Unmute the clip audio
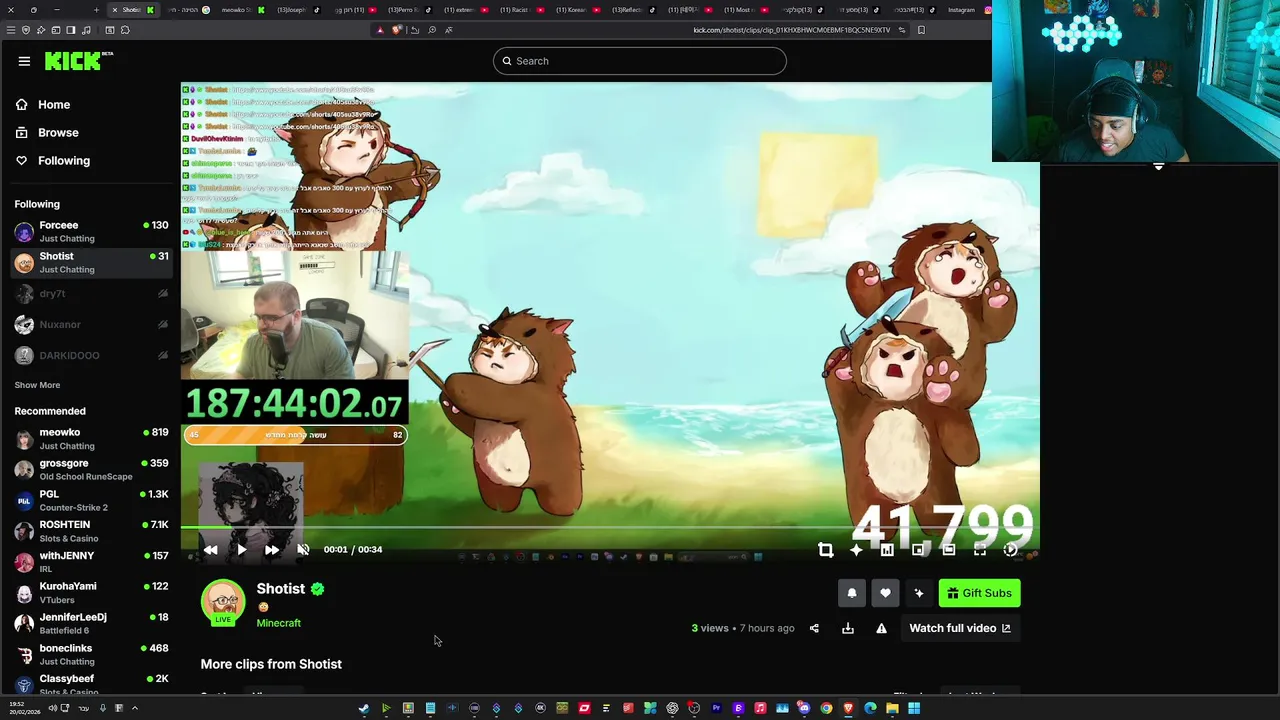1280x720 pixels. (x=303, y=550)
